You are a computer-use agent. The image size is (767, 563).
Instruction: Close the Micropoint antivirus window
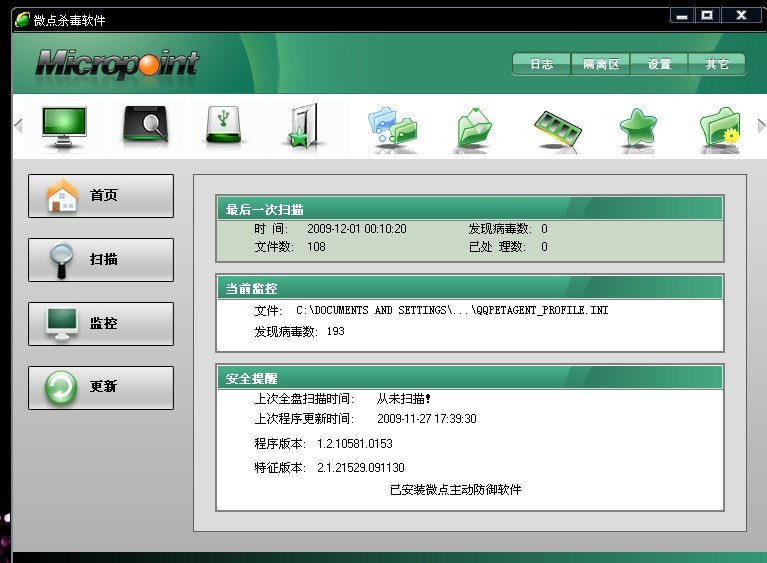(x=742, y=16)
